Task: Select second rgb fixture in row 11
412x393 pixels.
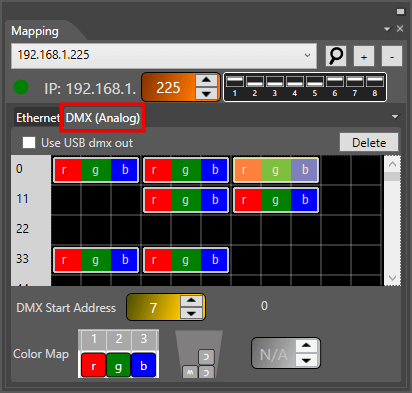Action: (x=276, y=200)
